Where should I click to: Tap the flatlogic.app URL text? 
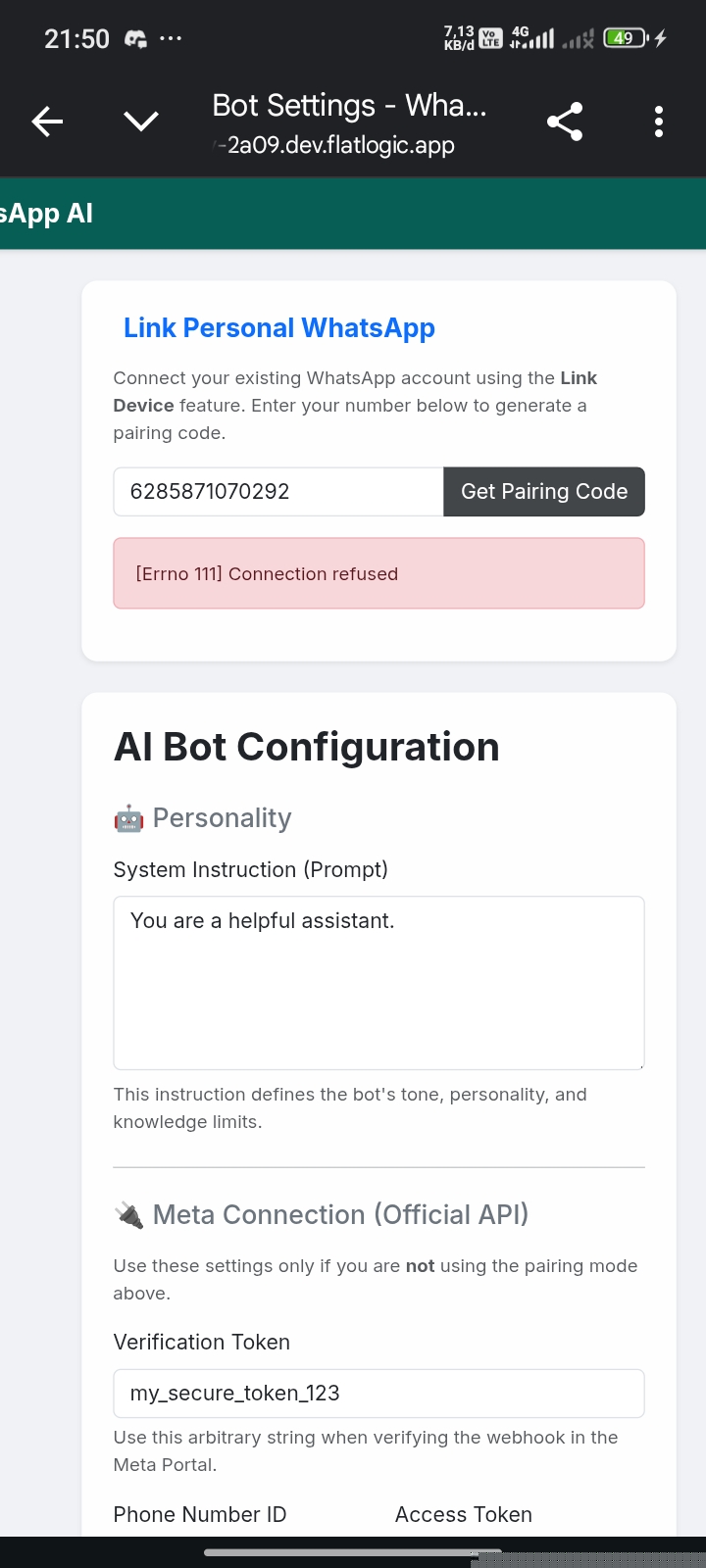pos(339,146)
